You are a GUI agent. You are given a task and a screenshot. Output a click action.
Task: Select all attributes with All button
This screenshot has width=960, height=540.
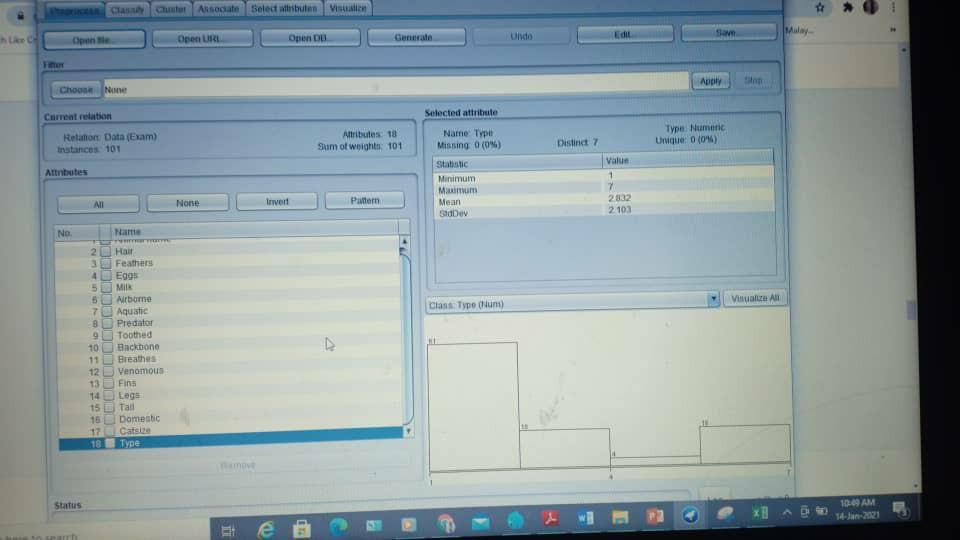(x=98, y=204)
